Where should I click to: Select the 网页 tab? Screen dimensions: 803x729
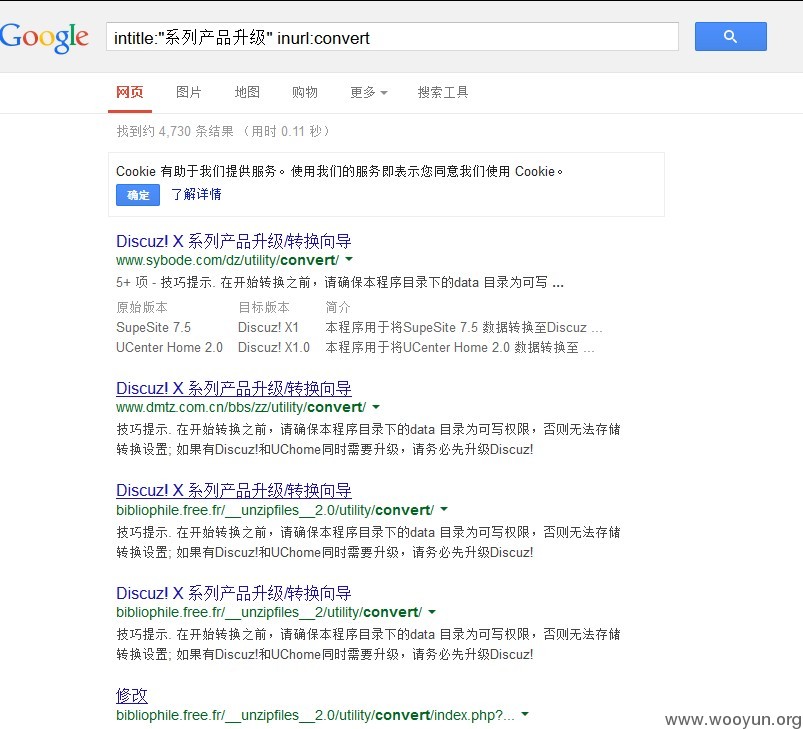tap(130, 92)
